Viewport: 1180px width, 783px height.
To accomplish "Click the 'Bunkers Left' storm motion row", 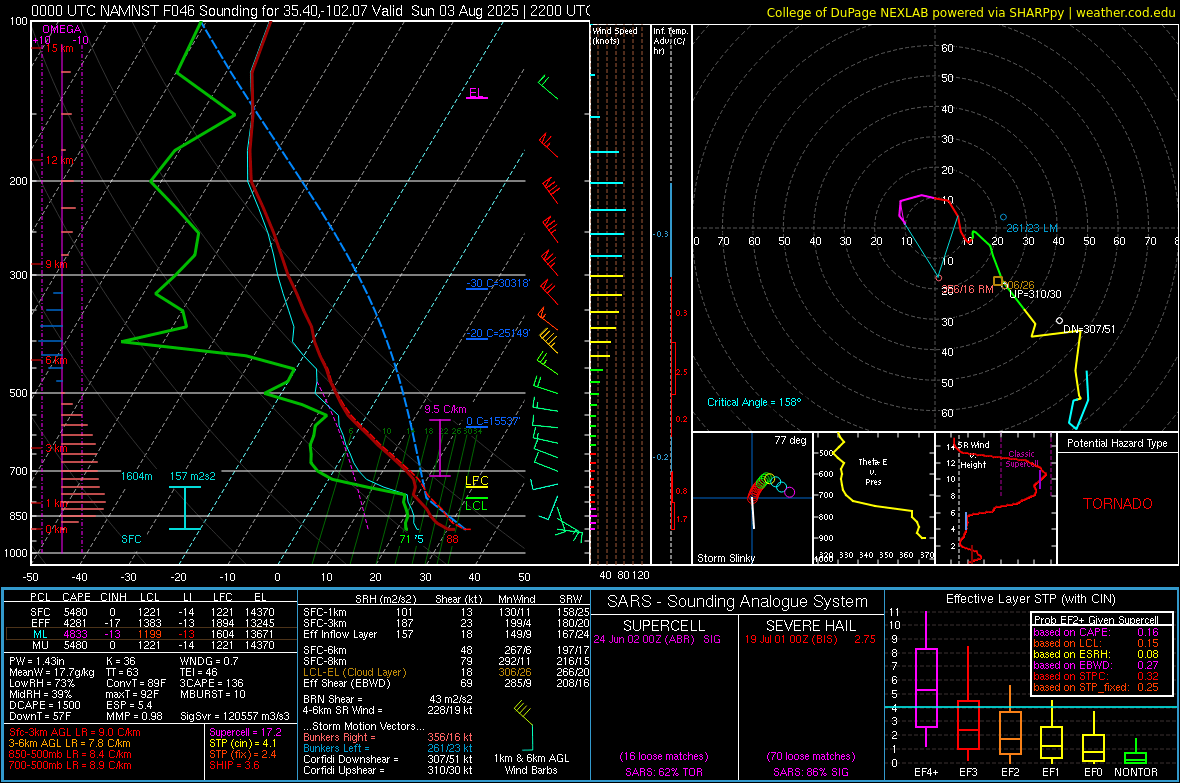I will tap(388, 748).
